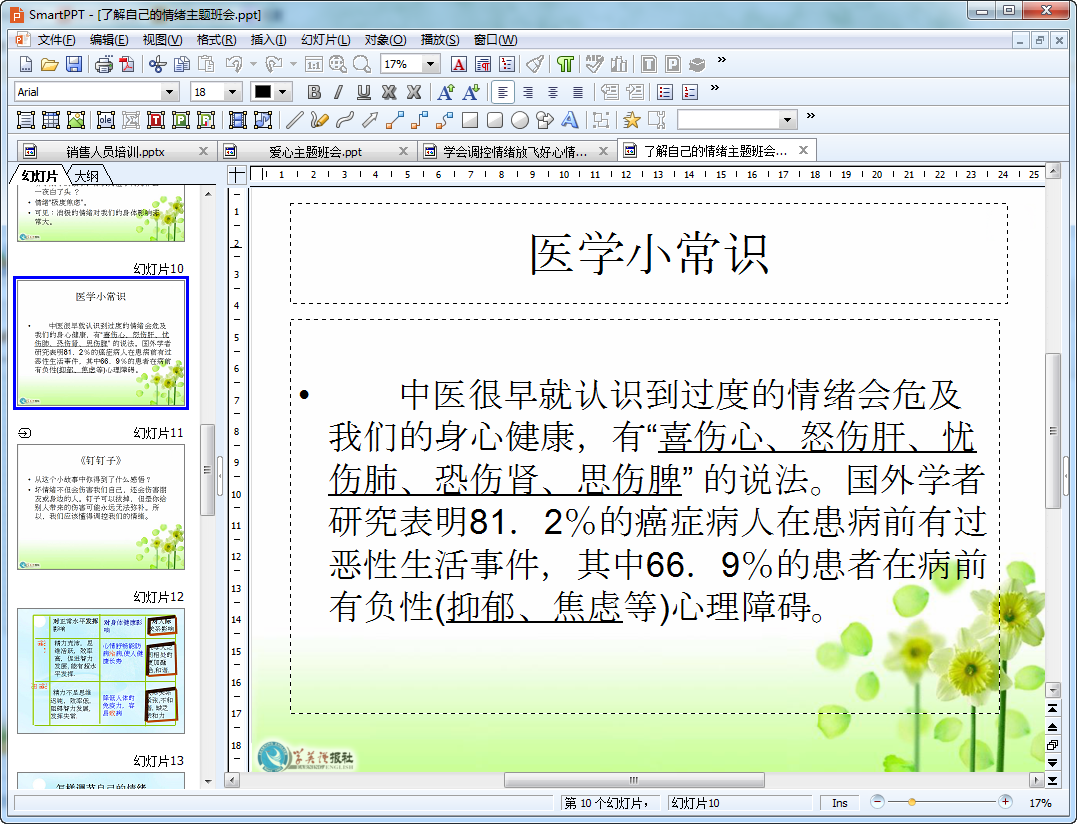Viewport: 1077px width, 824px height.
Task: Insert TextArt with the A icon
Action: 569,120
